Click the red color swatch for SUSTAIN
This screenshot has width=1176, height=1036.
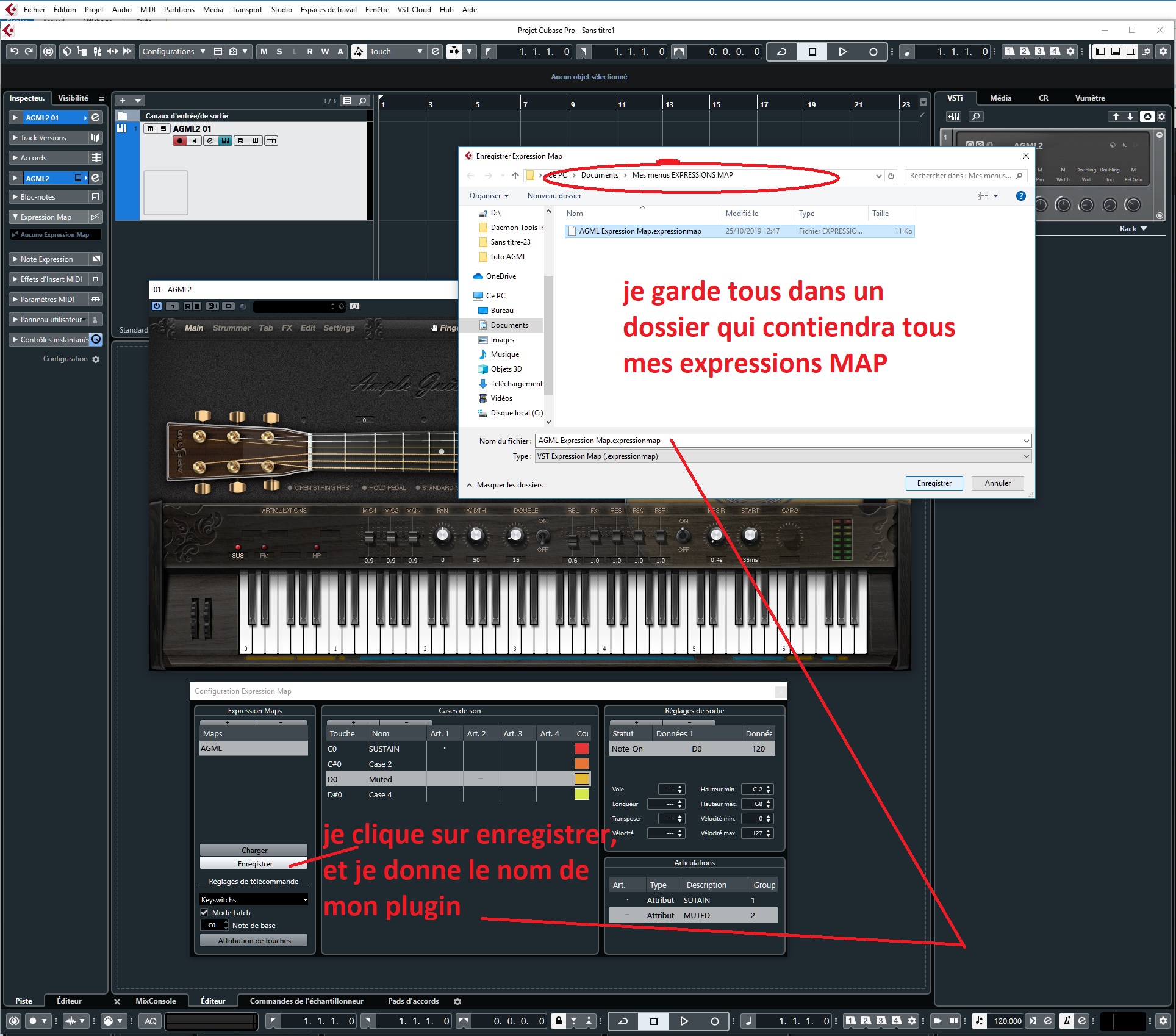click(x=581, y=749)
